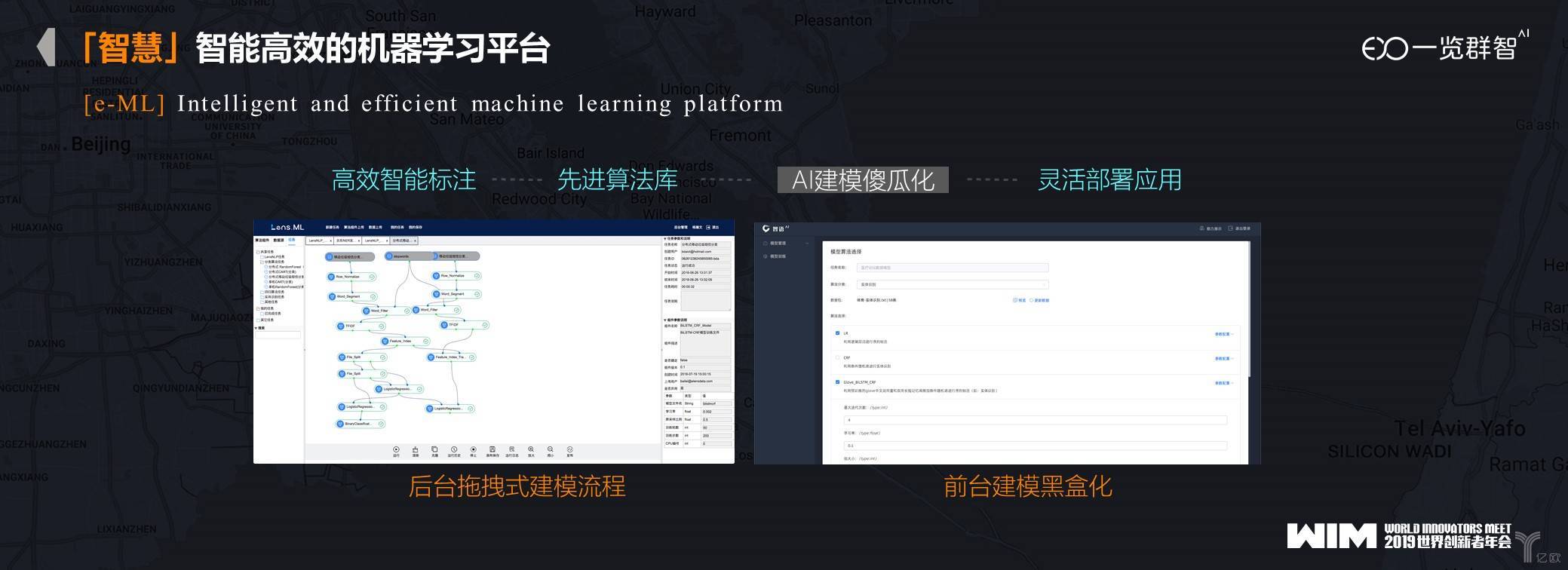
Task: Open the algorithm category (算法分类) dropdown
Action: [952, 284]
